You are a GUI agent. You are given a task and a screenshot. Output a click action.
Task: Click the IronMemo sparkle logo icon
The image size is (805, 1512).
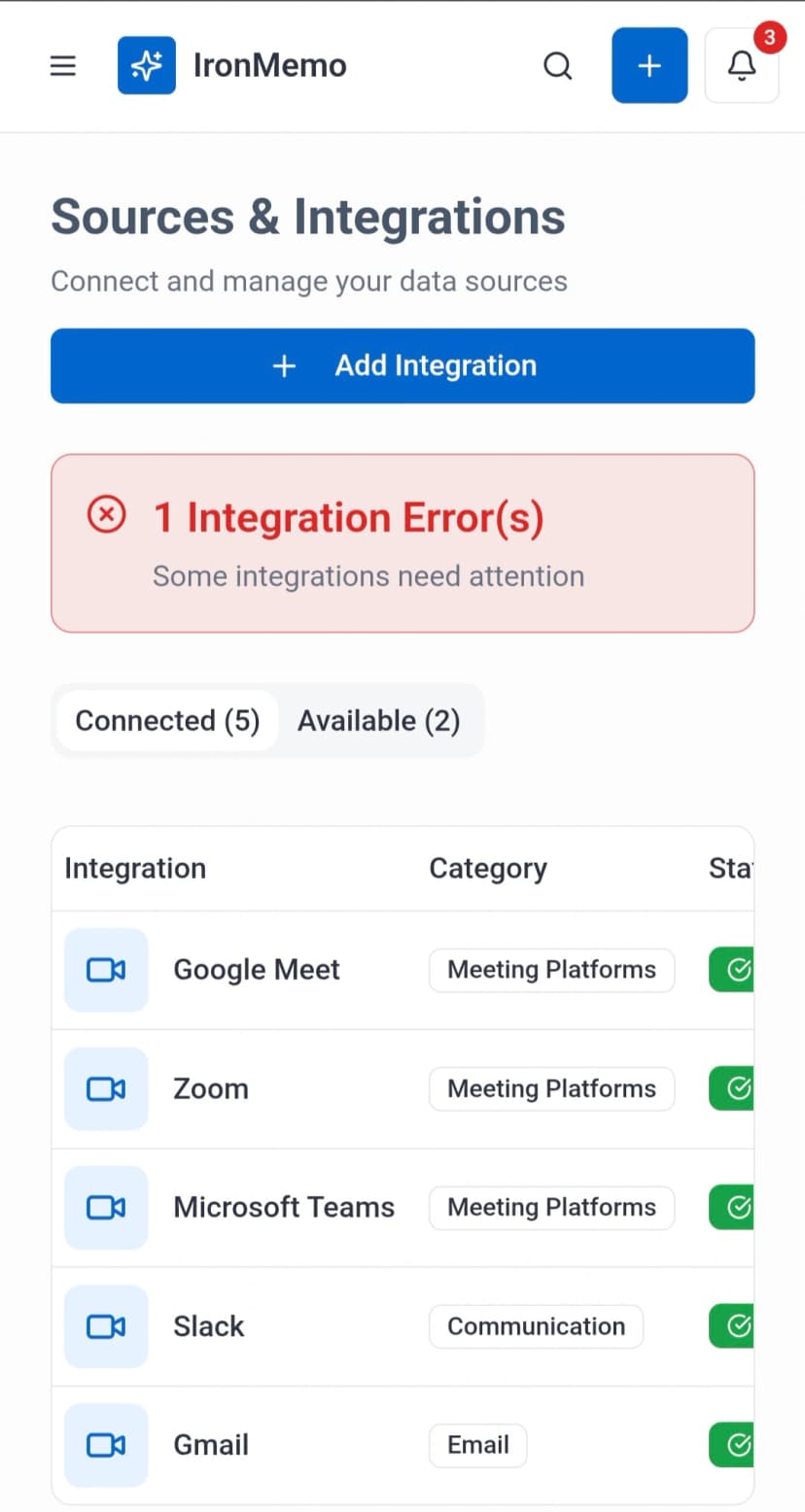(147, 65)
